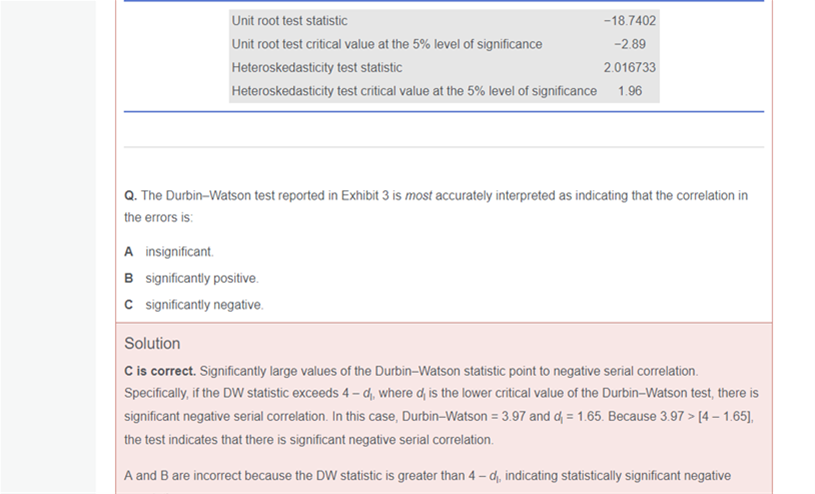
Task: Click the Solution heading
Action: (152, 343)
